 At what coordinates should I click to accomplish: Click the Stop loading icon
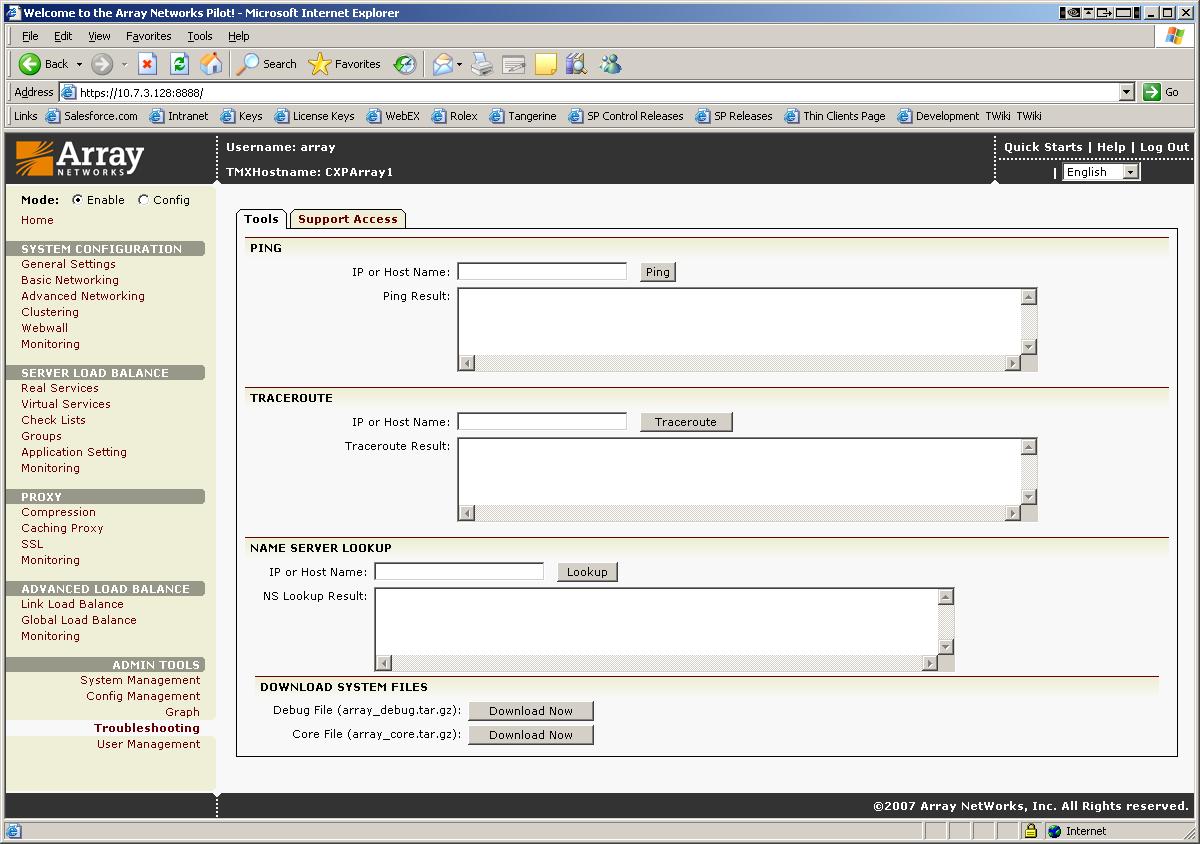(147, 64)
